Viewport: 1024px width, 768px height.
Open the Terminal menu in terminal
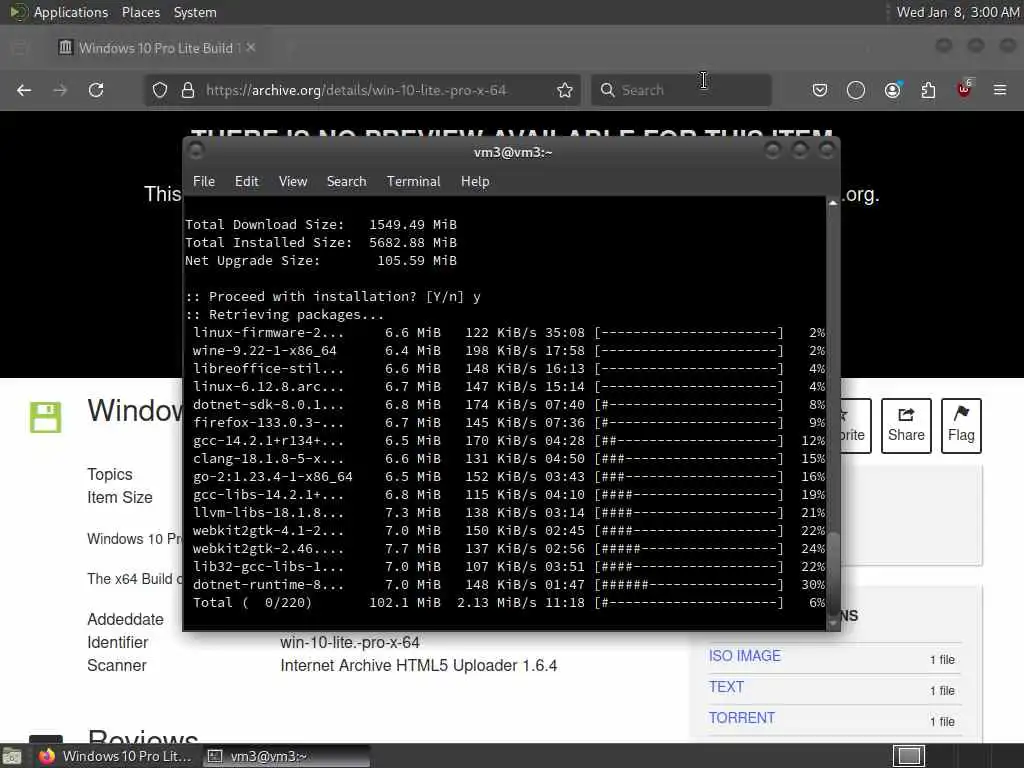(x=413, y=182)
